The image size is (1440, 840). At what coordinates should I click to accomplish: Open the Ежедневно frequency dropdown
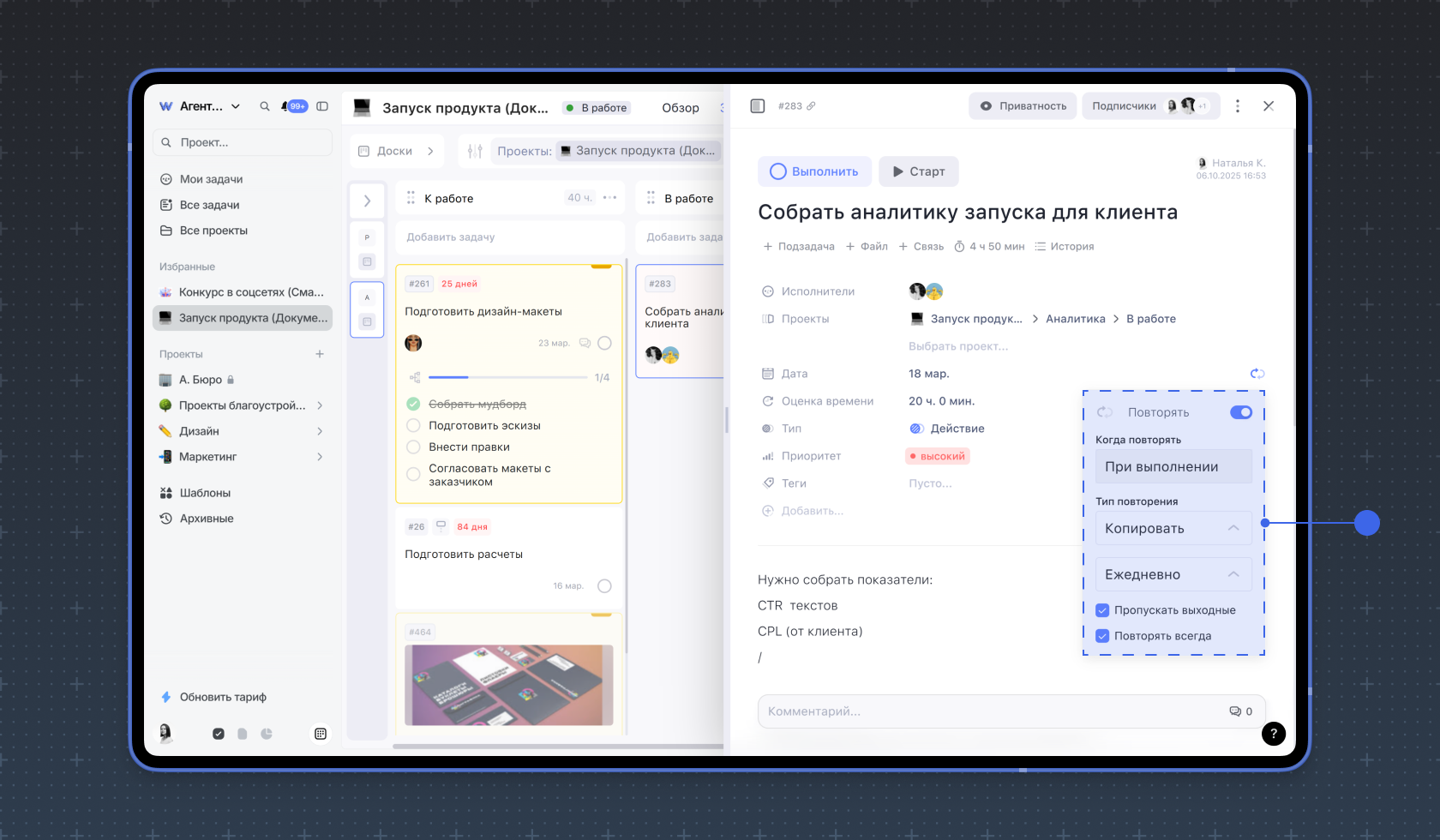[x=1173, y=574]
